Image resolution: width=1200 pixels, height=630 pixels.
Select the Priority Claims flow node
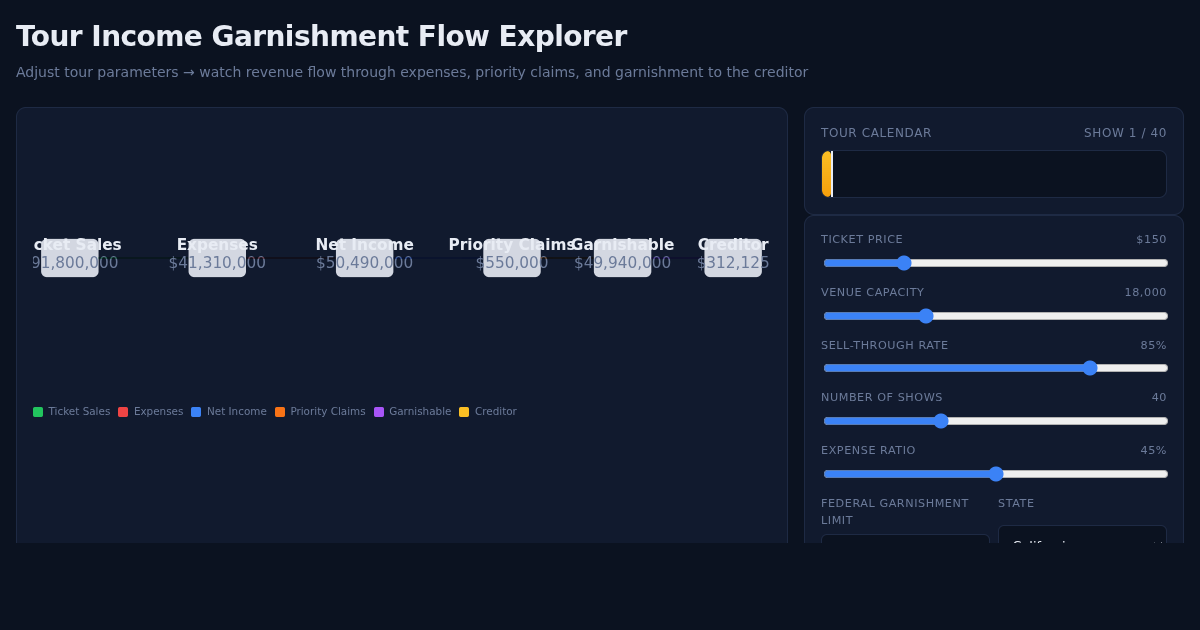512,258
